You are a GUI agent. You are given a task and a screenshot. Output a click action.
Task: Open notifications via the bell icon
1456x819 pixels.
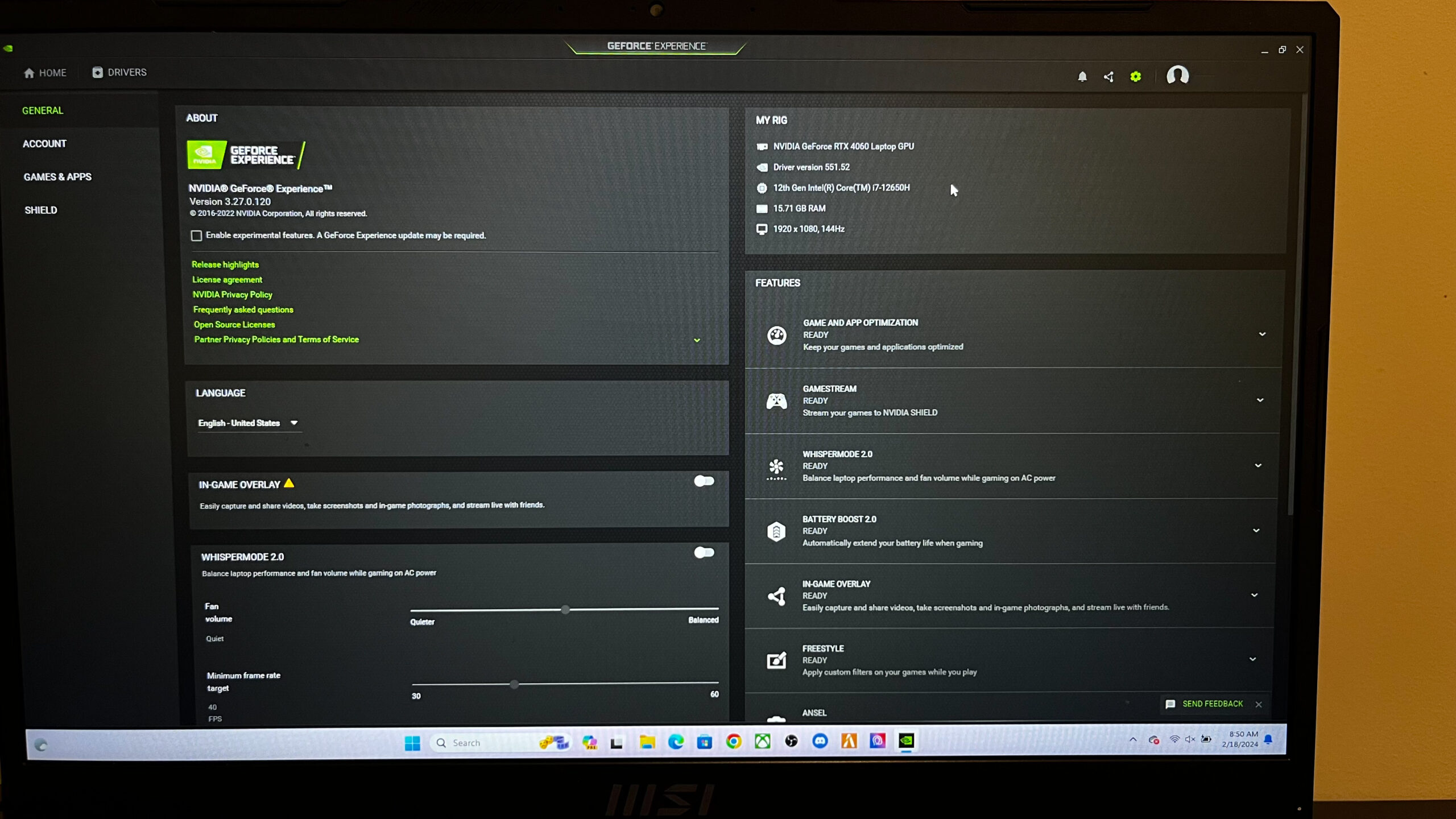pos(1082,76)
